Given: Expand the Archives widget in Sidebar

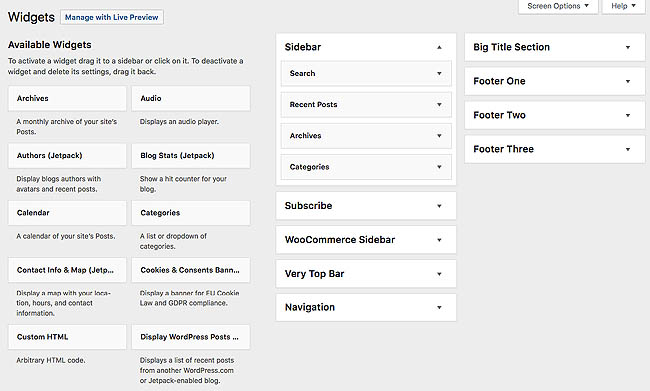Looking at the screenshot, I should 439,136.
